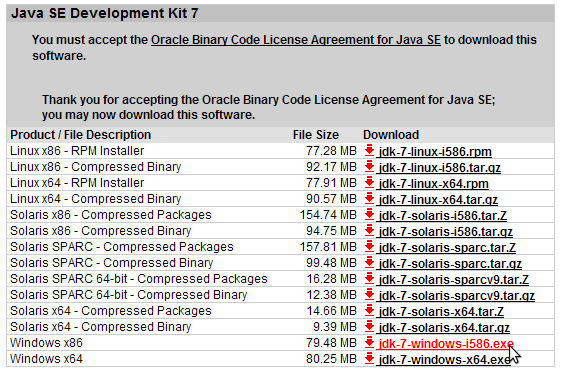Download jdk-7-solaris-sparc.tar.gz file link
561x374 pixels.
(x=450, y=264)
